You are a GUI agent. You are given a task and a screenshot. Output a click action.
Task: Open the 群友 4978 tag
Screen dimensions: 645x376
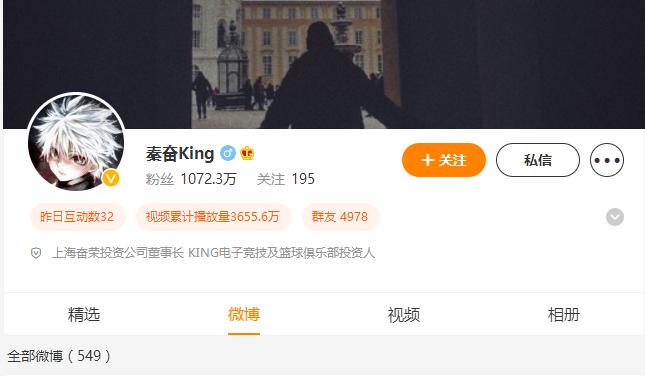340,217
